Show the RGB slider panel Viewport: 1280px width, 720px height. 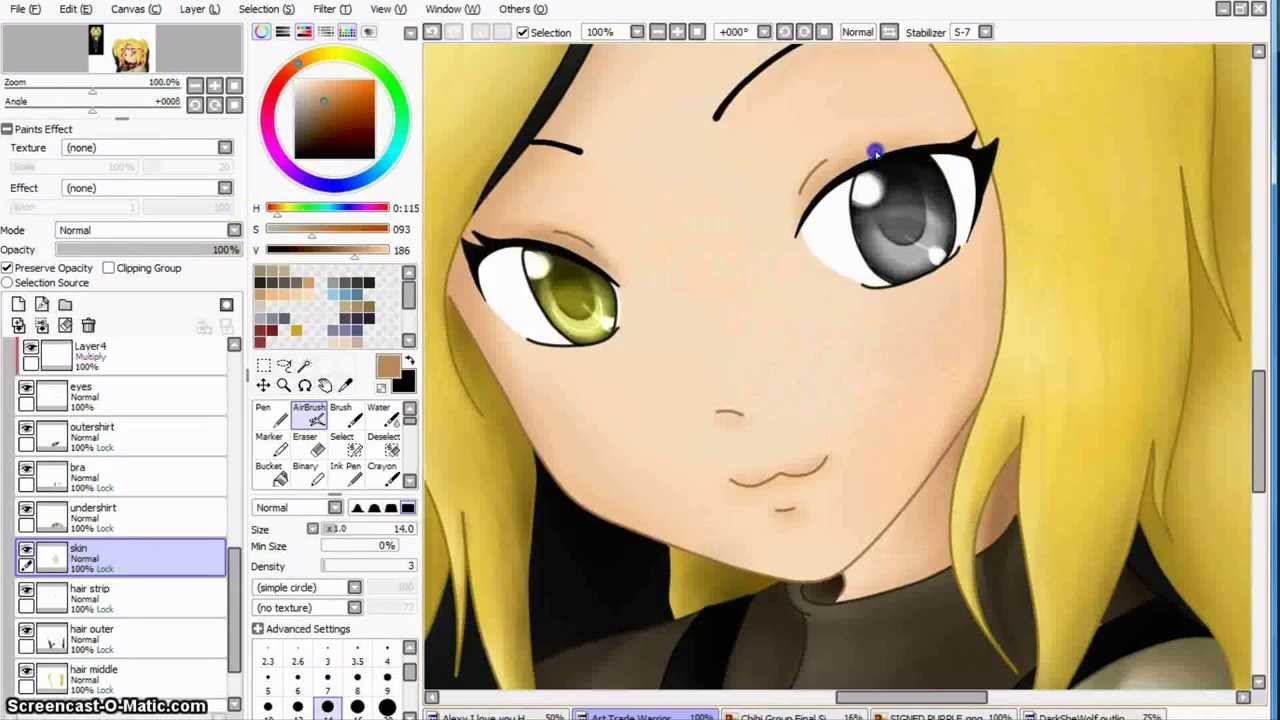[x=283, y=32]
